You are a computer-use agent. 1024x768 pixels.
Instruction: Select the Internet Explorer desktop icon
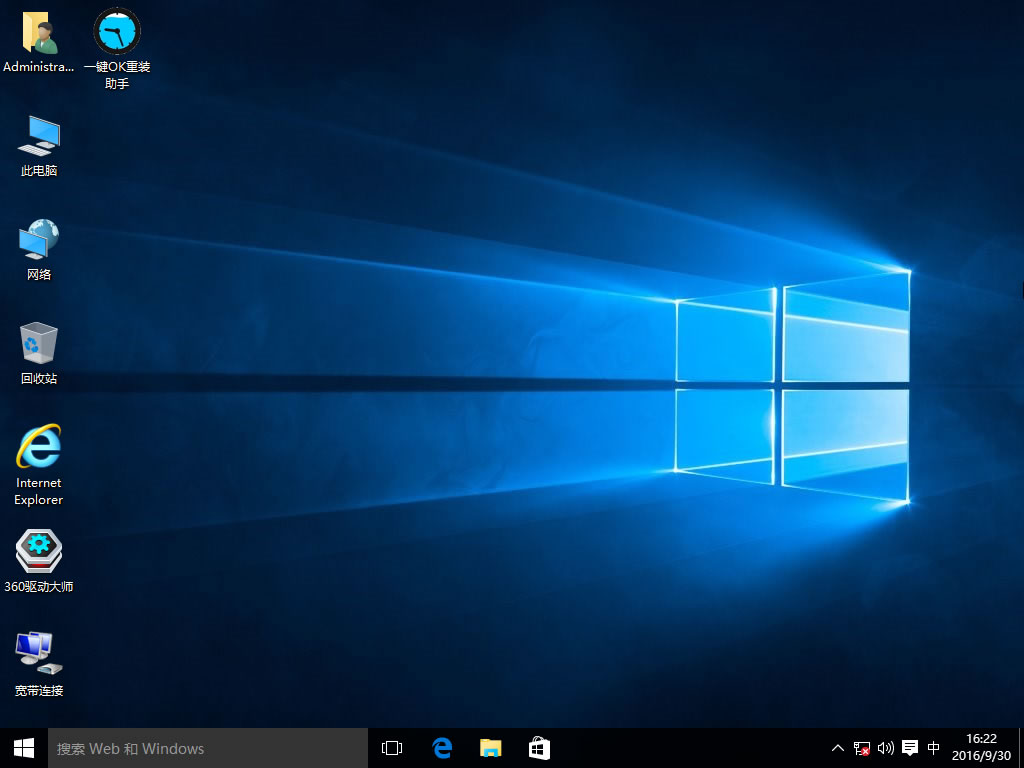click(x=39, y=465)
